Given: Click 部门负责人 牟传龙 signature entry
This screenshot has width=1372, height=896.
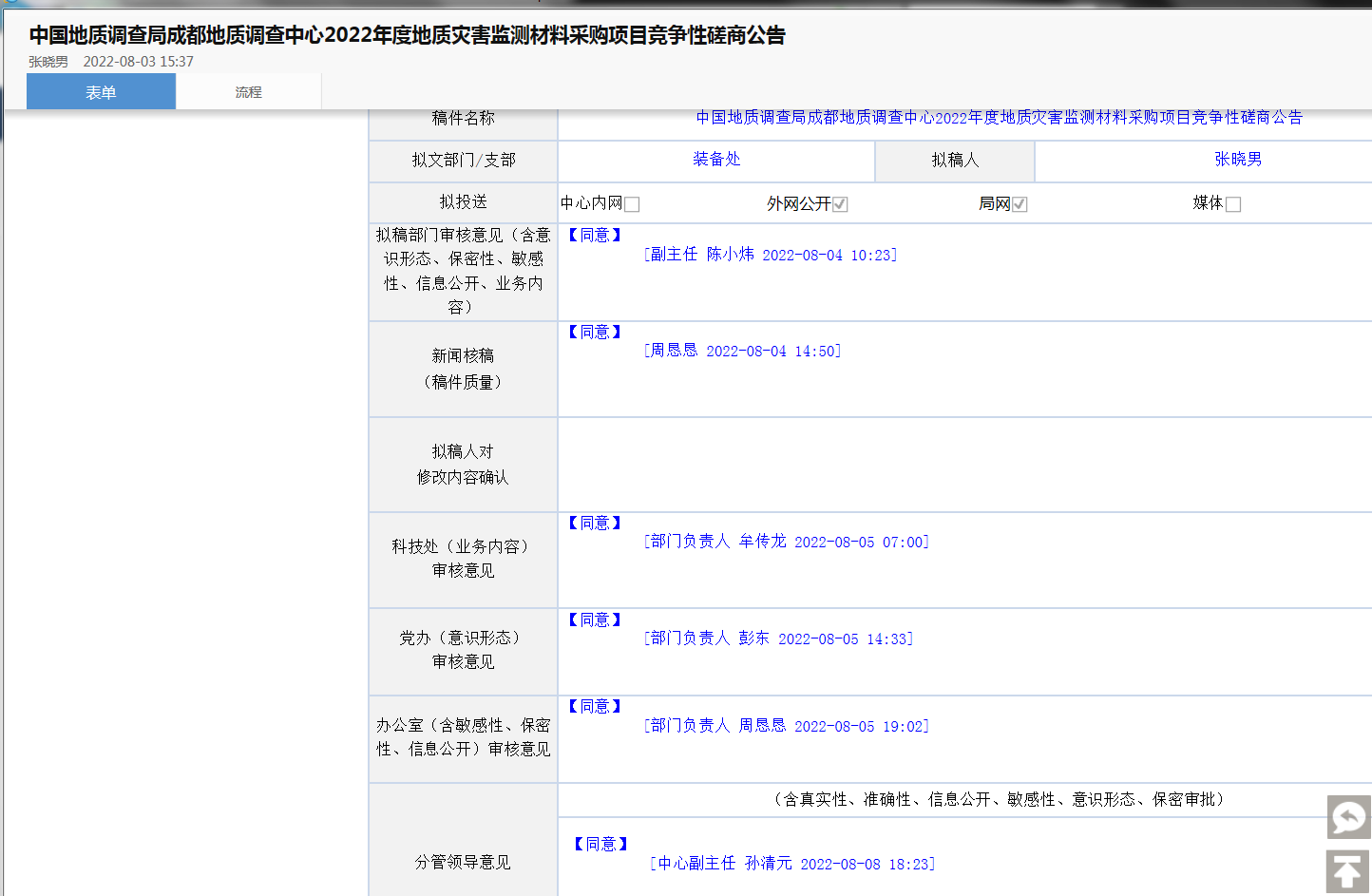Looking at the screenshot, I should pyautogui.click(x=786, y=542).
